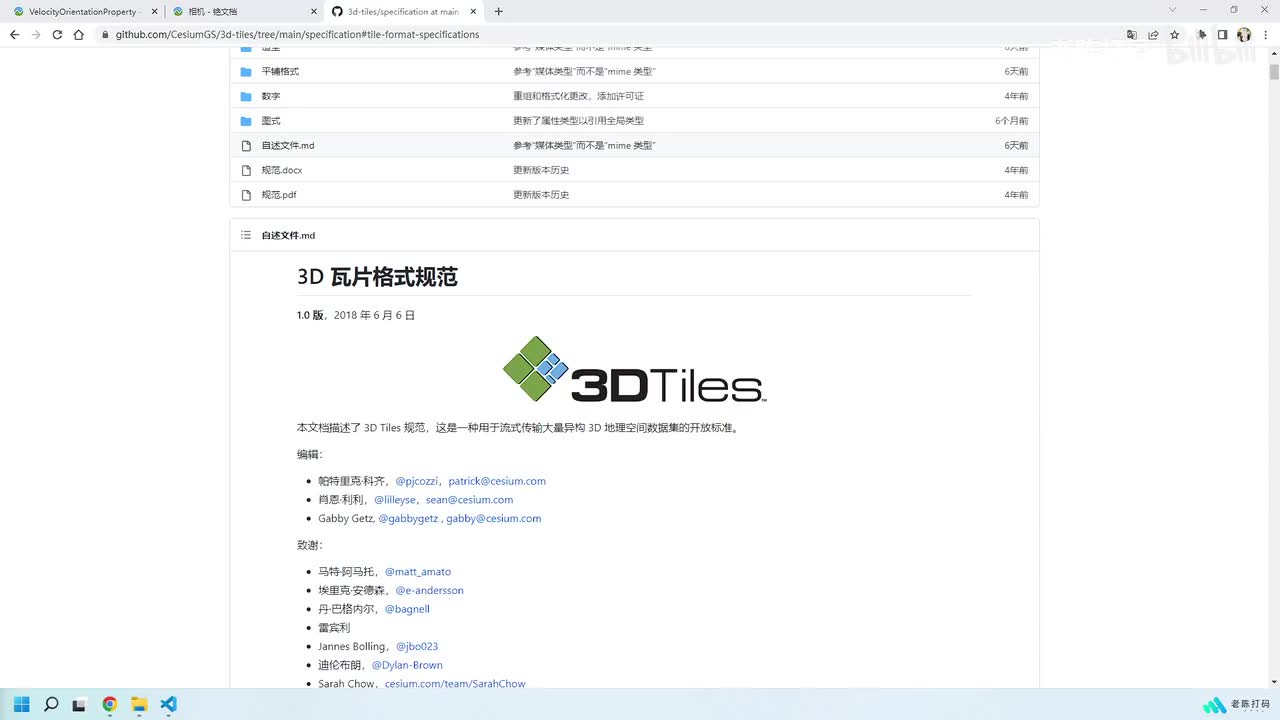The image size is (1280, 720).
Task: Switch to the 相机 - 稳文档 tab
Action: 242,11
